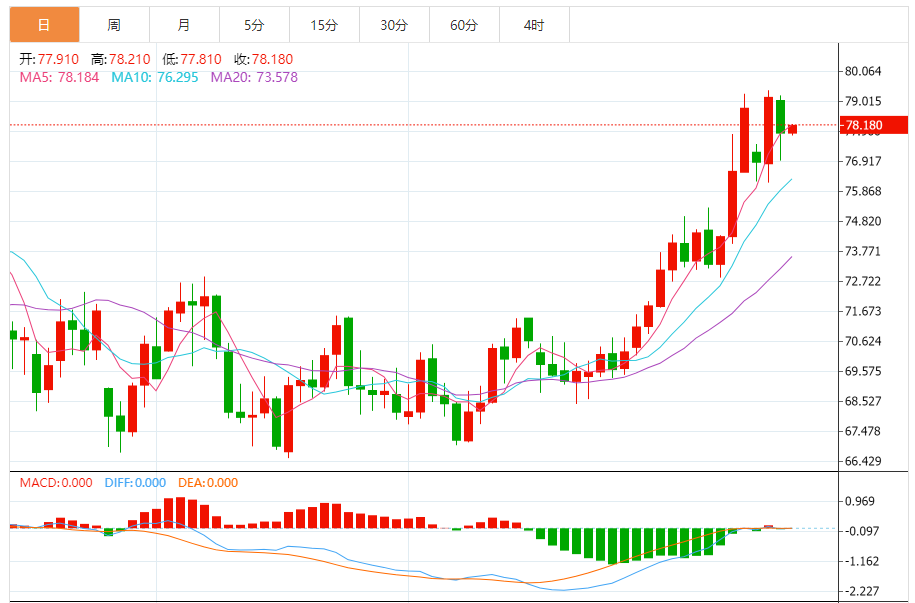Click the 收:78.180 close price value
This screenshot has height=603, width=915.
point(263,59)
